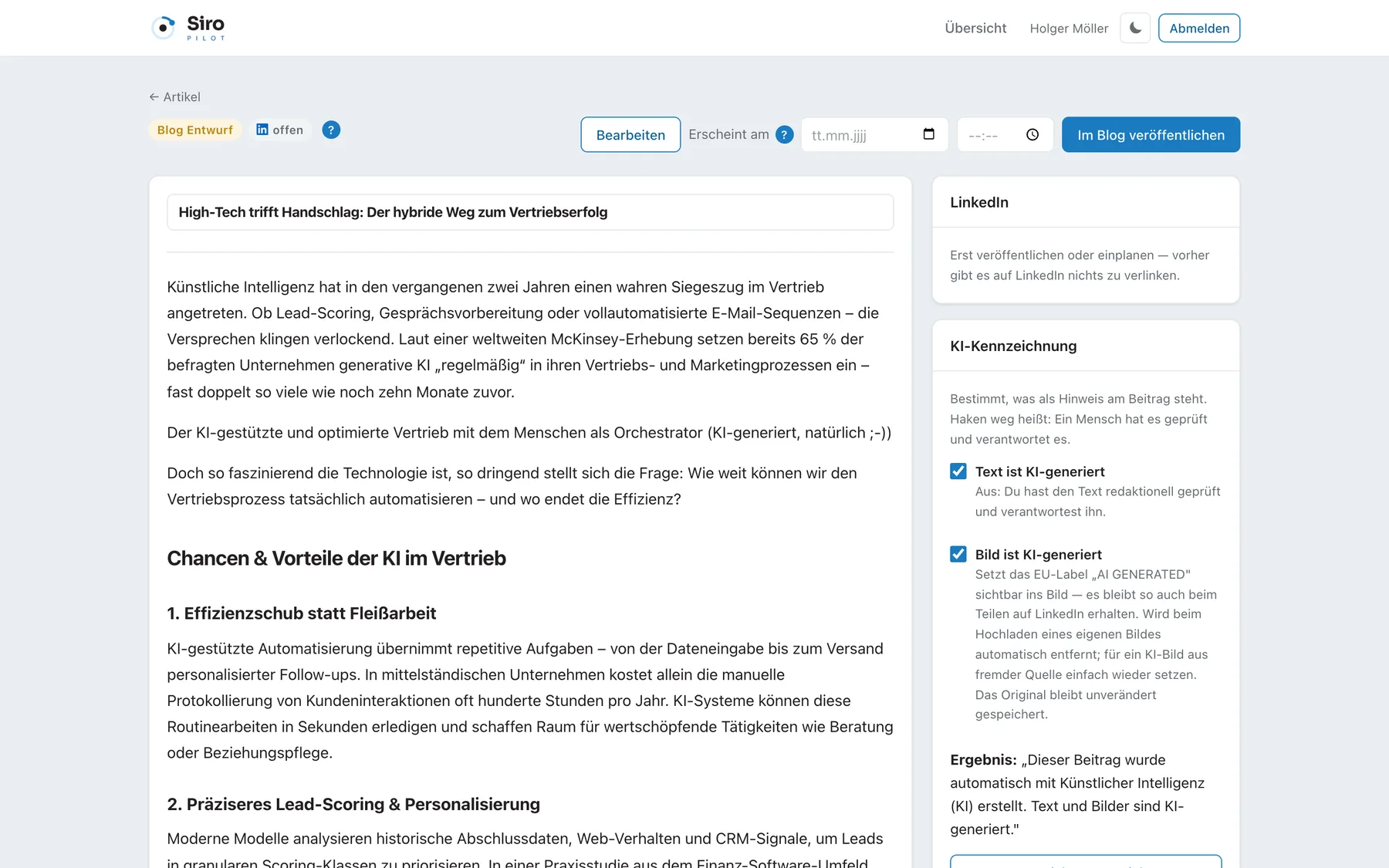Click the Blog Entwurf status badge
The height and width of the screenshot is (868, 1389).
195,130
